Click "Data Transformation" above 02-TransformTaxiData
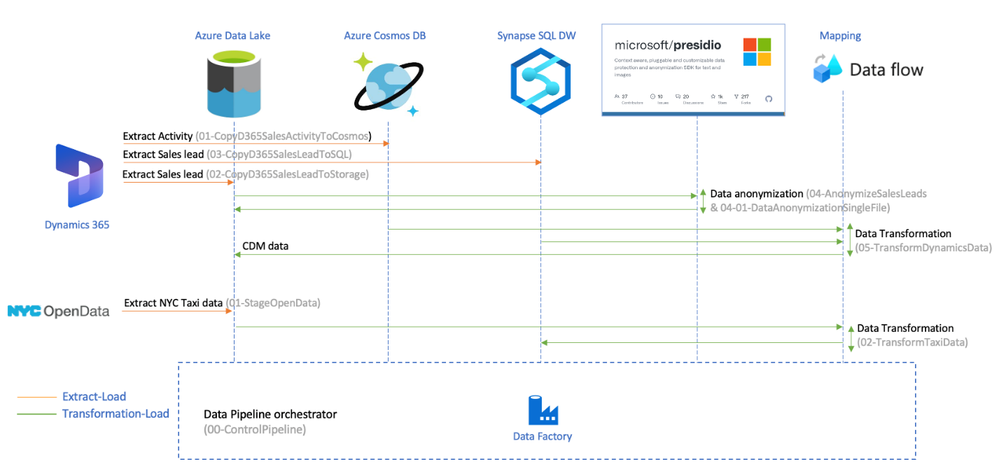The height and width of the screenshot is (471, 999). pyautogui.click(x=905, y=328)
